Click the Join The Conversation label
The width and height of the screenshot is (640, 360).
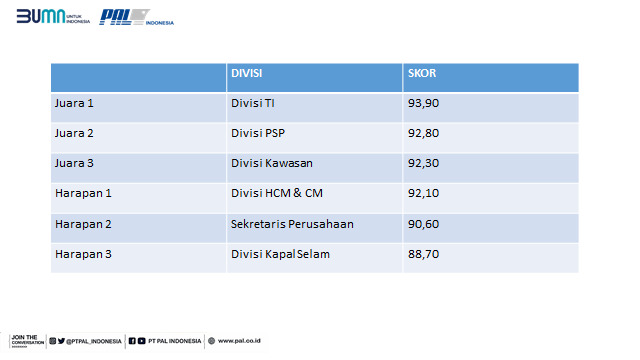[28, 340]
